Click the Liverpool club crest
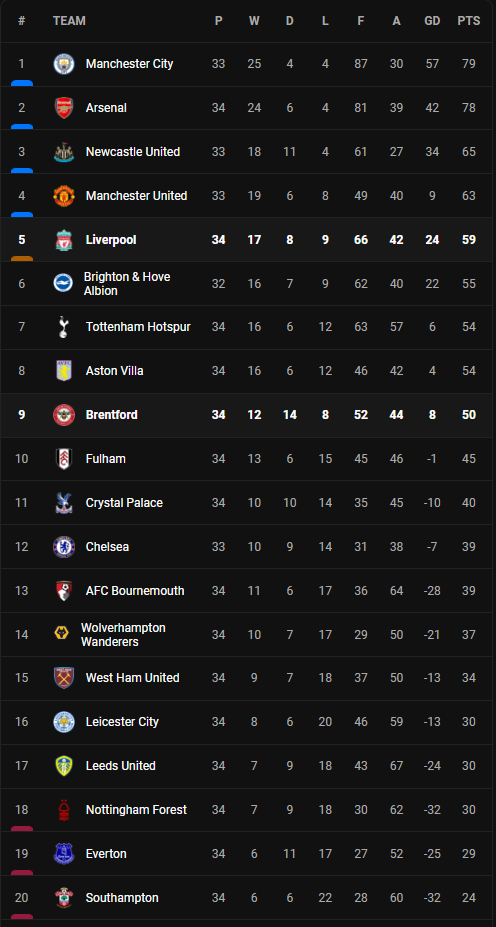Screen dimensions: 496x927 click(63, 239)
